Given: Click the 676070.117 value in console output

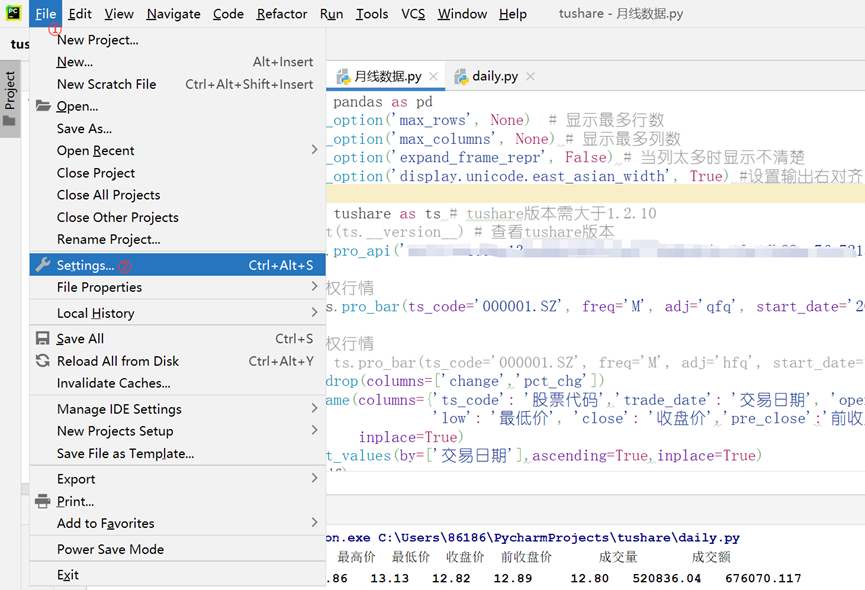Looking at the screenshot, I should pyautogui.click(x=763, y=578).
